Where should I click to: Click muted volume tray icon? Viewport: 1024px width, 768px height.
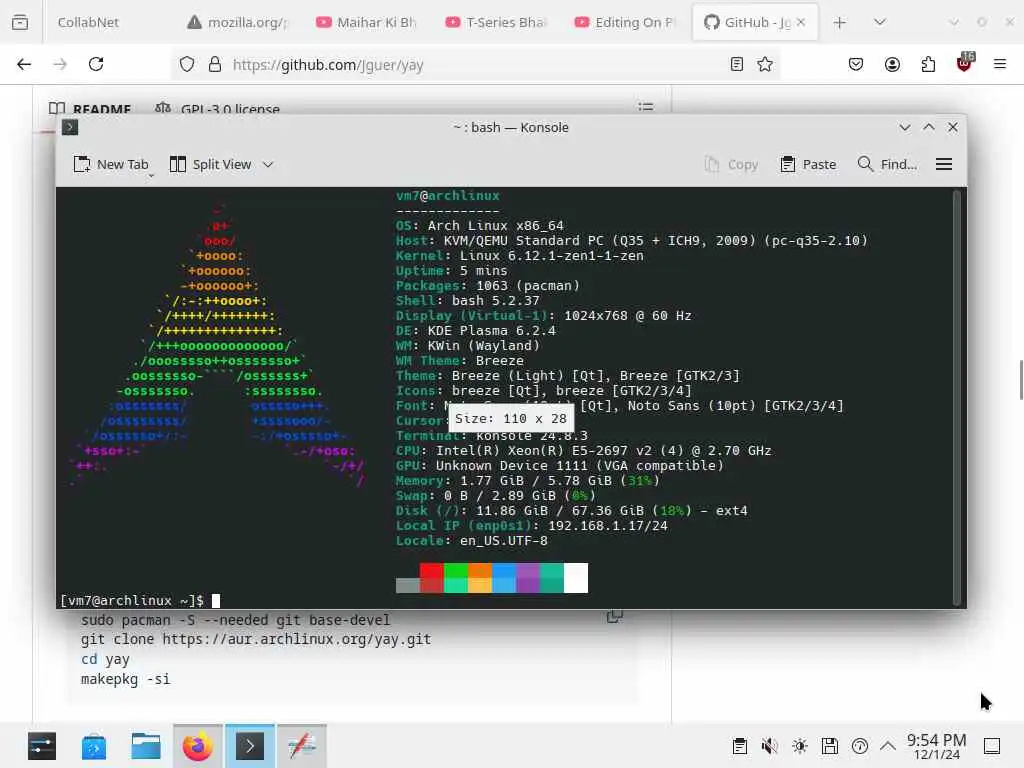coord(770,746)
